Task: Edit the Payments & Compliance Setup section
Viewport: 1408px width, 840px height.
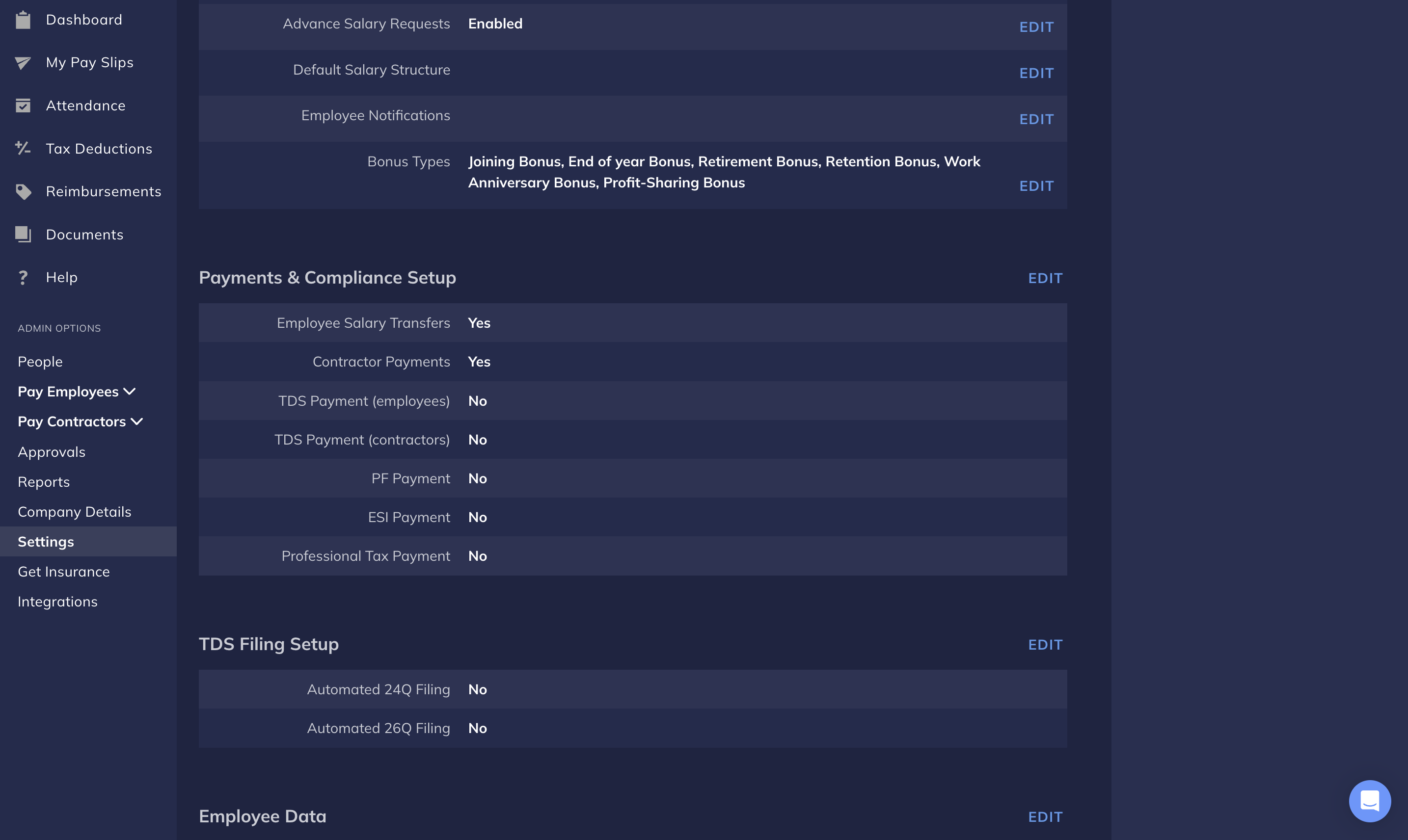Action: point(1045,277)
